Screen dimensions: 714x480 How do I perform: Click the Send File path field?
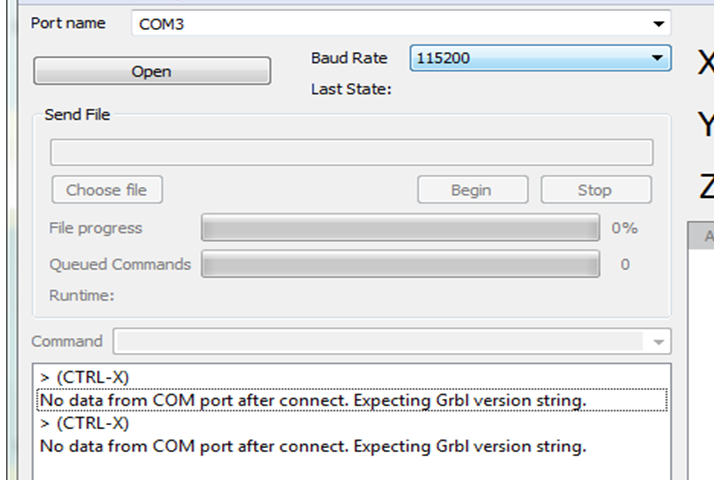(x=351, y=152)
